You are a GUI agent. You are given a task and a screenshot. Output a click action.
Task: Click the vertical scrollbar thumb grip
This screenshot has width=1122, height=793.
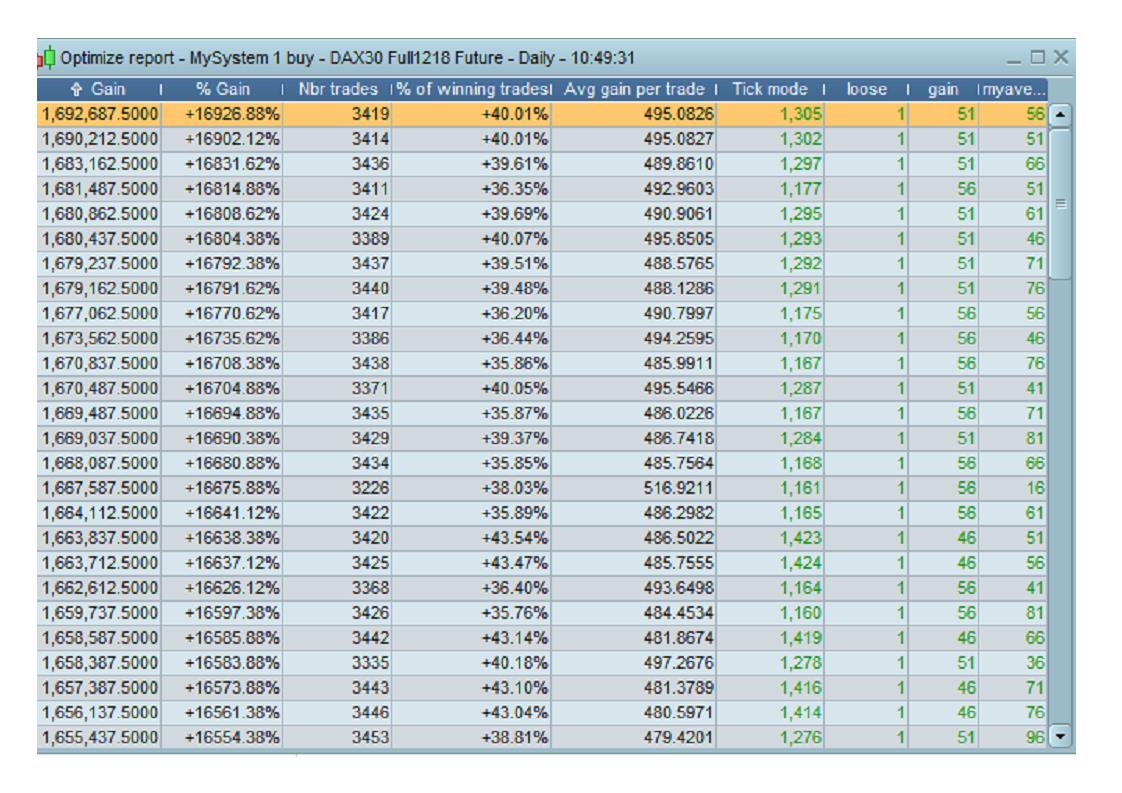(x=1060, y=204)
